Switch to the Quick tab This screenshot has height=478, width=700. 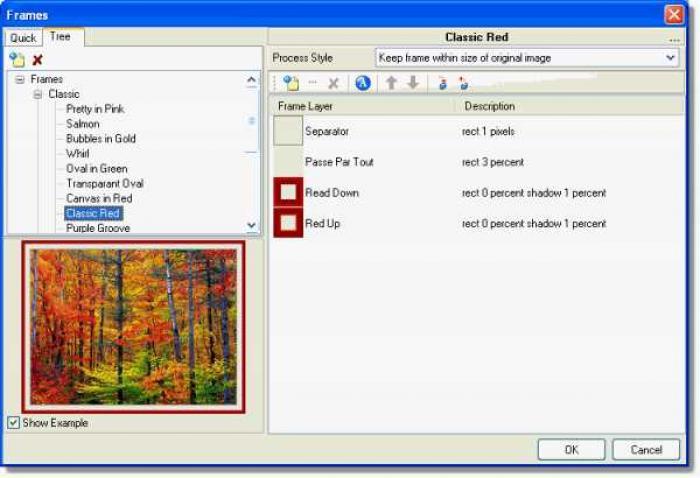coord(23,38)
